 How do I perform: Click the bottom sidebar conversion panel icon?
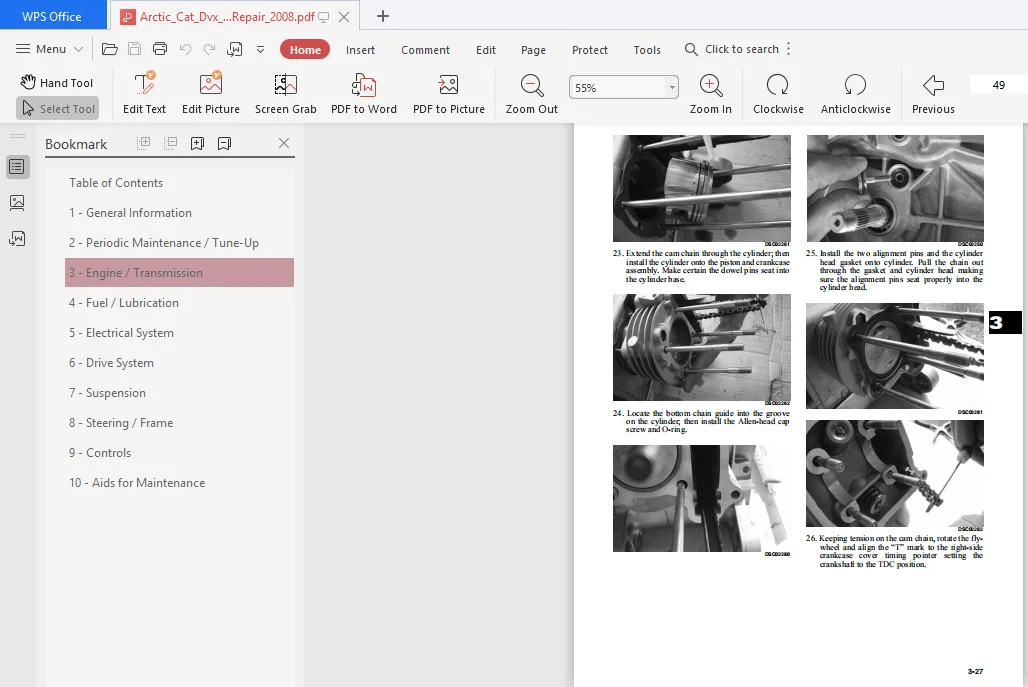[x=18, y=238]
